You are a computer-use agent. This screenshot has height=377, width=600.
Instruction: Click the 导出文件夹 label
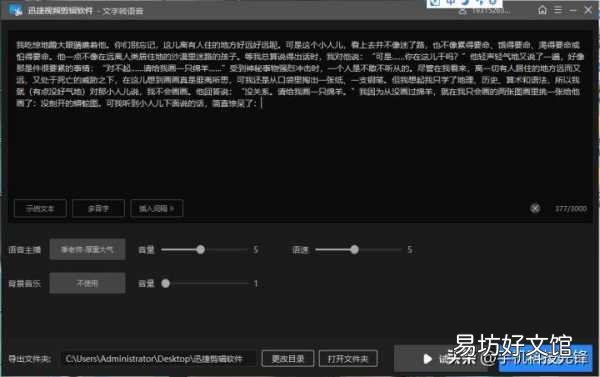coord(30,359)
